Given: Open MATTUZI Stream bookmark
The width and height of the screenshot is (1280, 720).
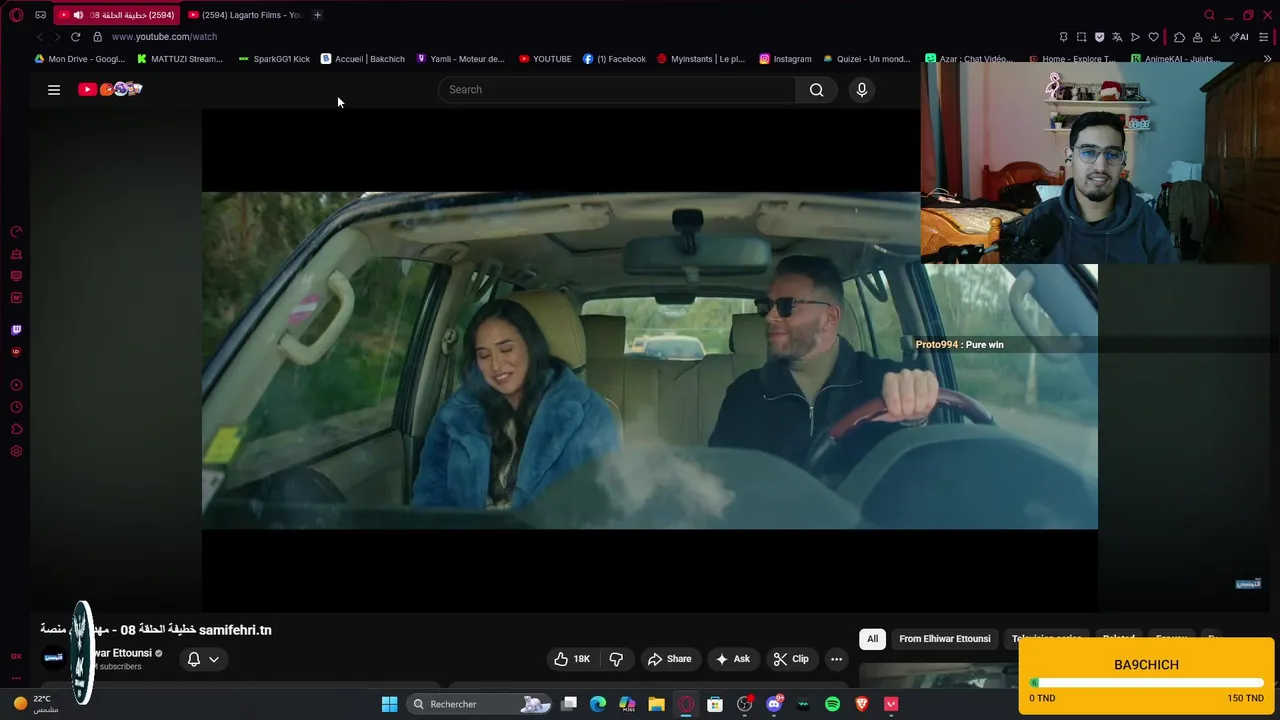Looking at the screenshot, I should tap(180, 59).
